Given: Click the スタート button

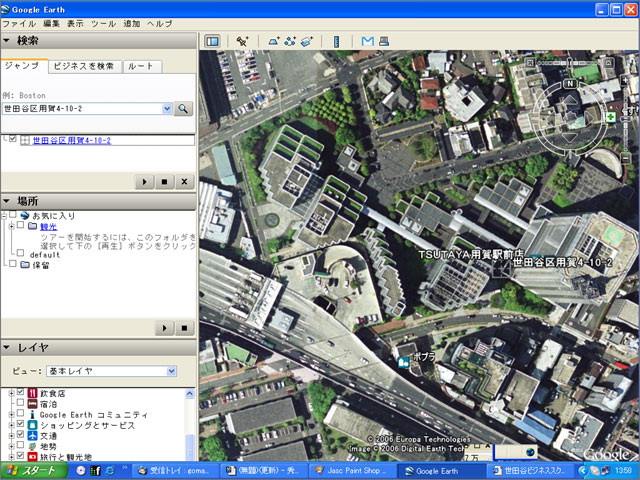Looking at the screenshot, I should tap(34, 471).
